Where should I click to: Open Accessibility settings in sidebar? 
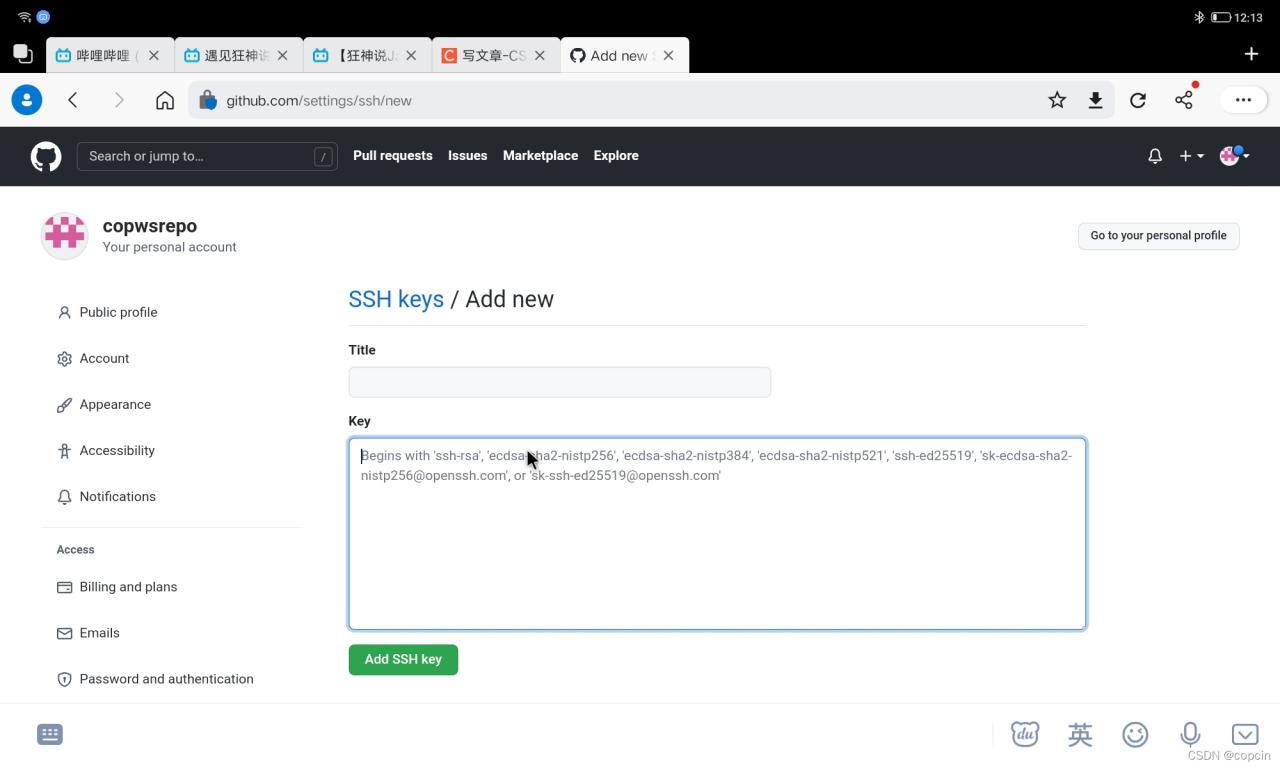(x=117, y=450)
